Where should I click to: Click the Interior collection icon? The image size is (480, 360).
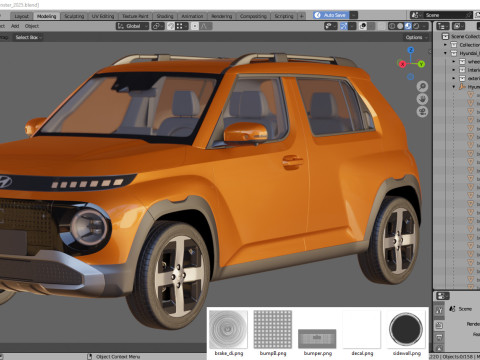(462, 70)
